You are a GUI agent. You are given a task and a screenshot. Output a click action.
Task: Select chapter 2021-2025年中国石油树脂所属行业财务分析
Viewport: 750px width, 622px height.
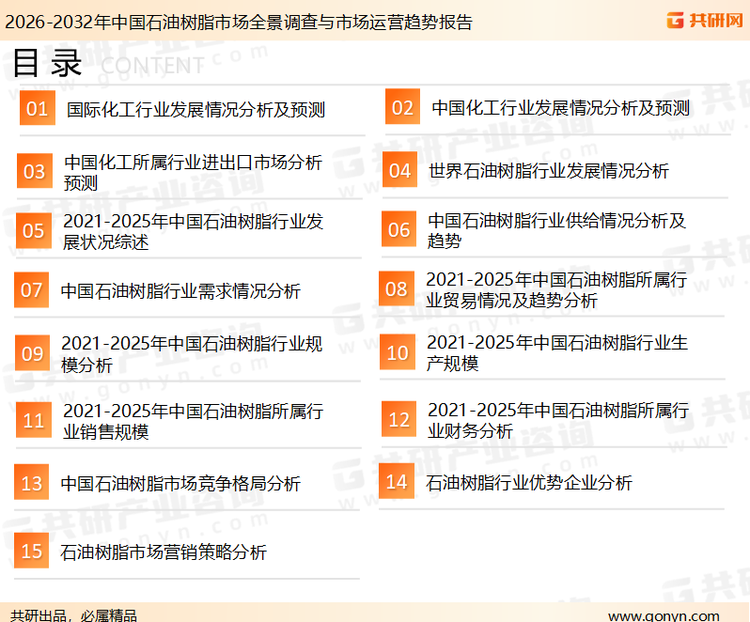pos(558,420)
